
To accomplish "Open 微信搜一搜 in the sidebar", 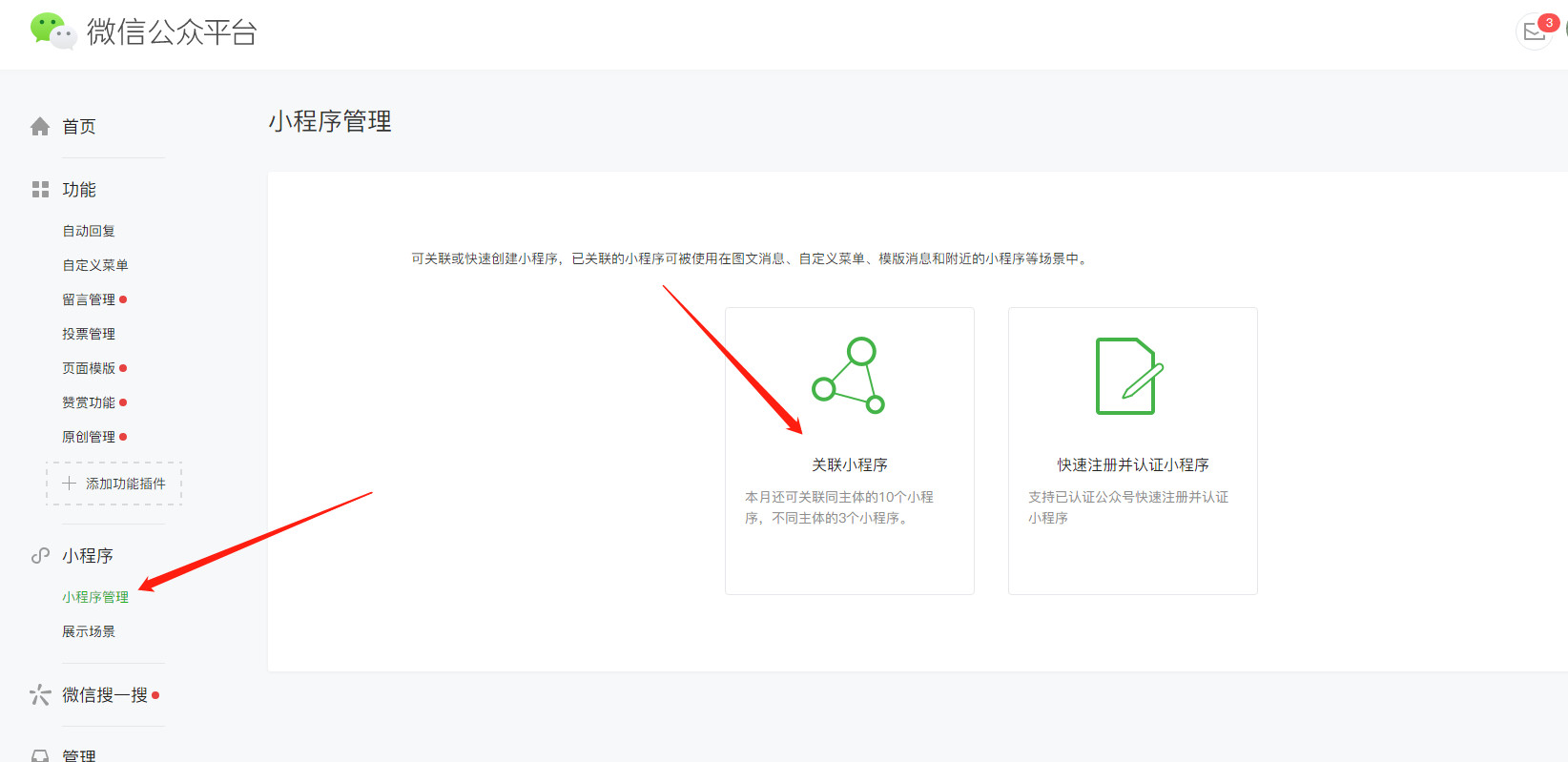I will tap(105, 695).
